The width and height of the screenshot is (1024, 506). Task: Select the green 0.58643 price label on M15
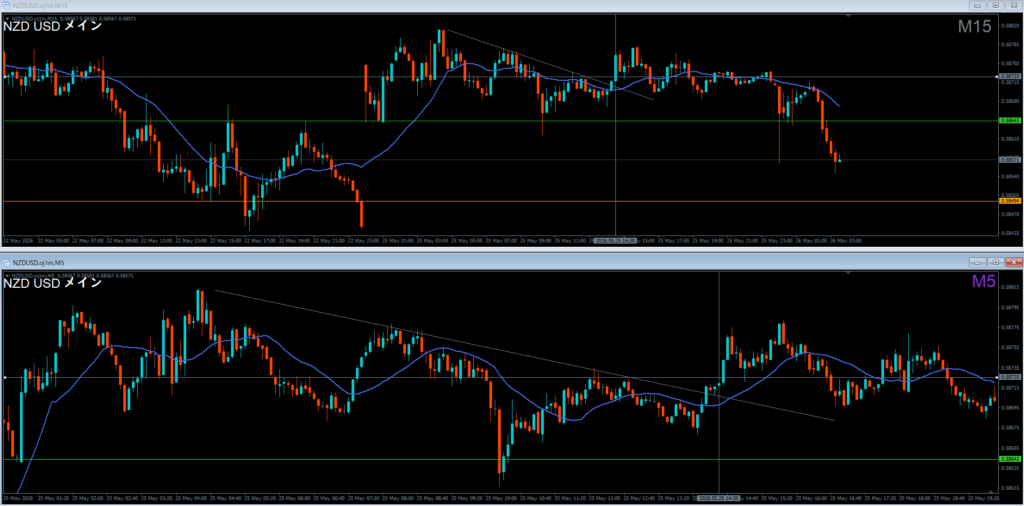point(1009,121)
